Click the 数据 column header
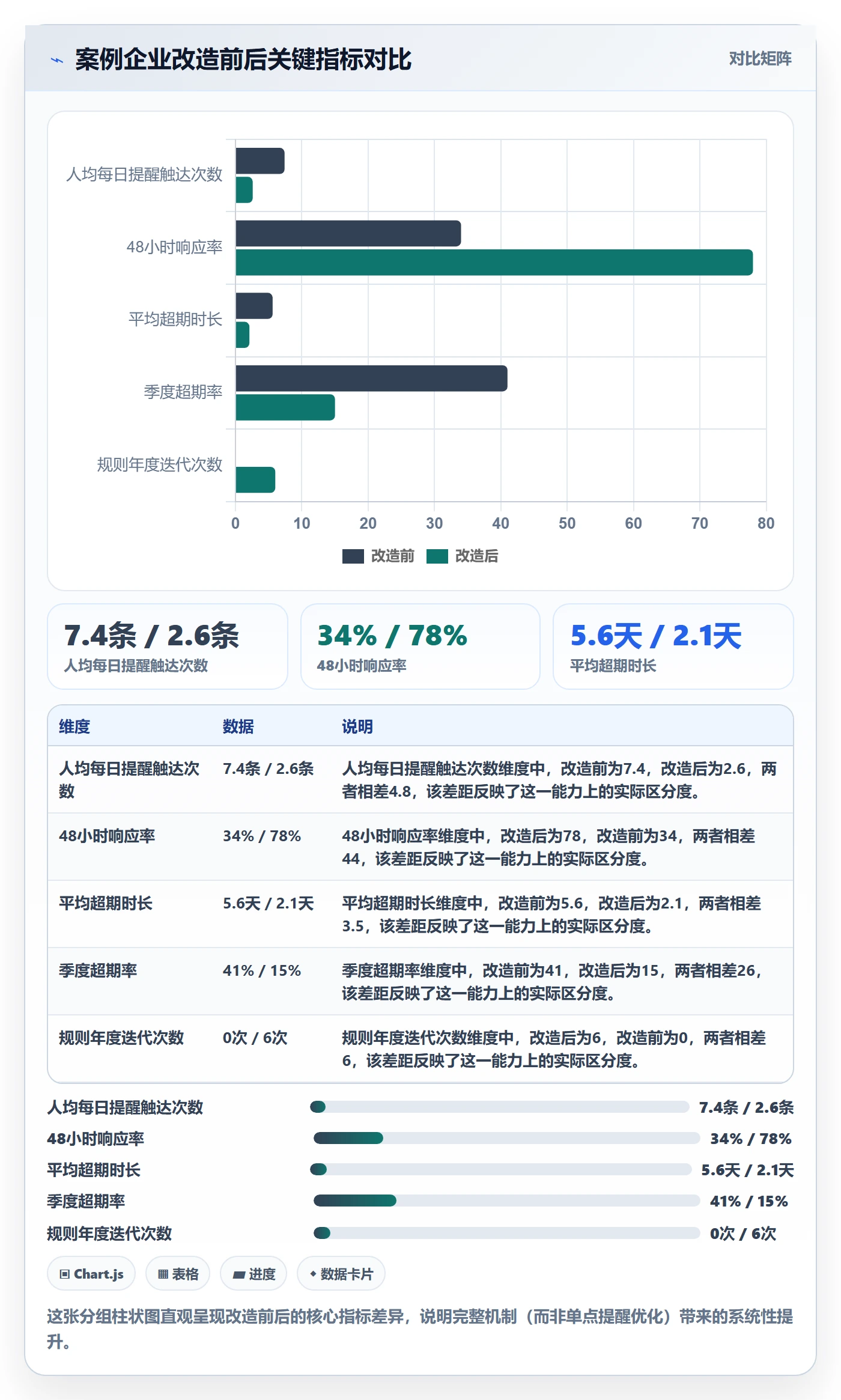This screenshot has width=841, height=1400. [238, 726]
